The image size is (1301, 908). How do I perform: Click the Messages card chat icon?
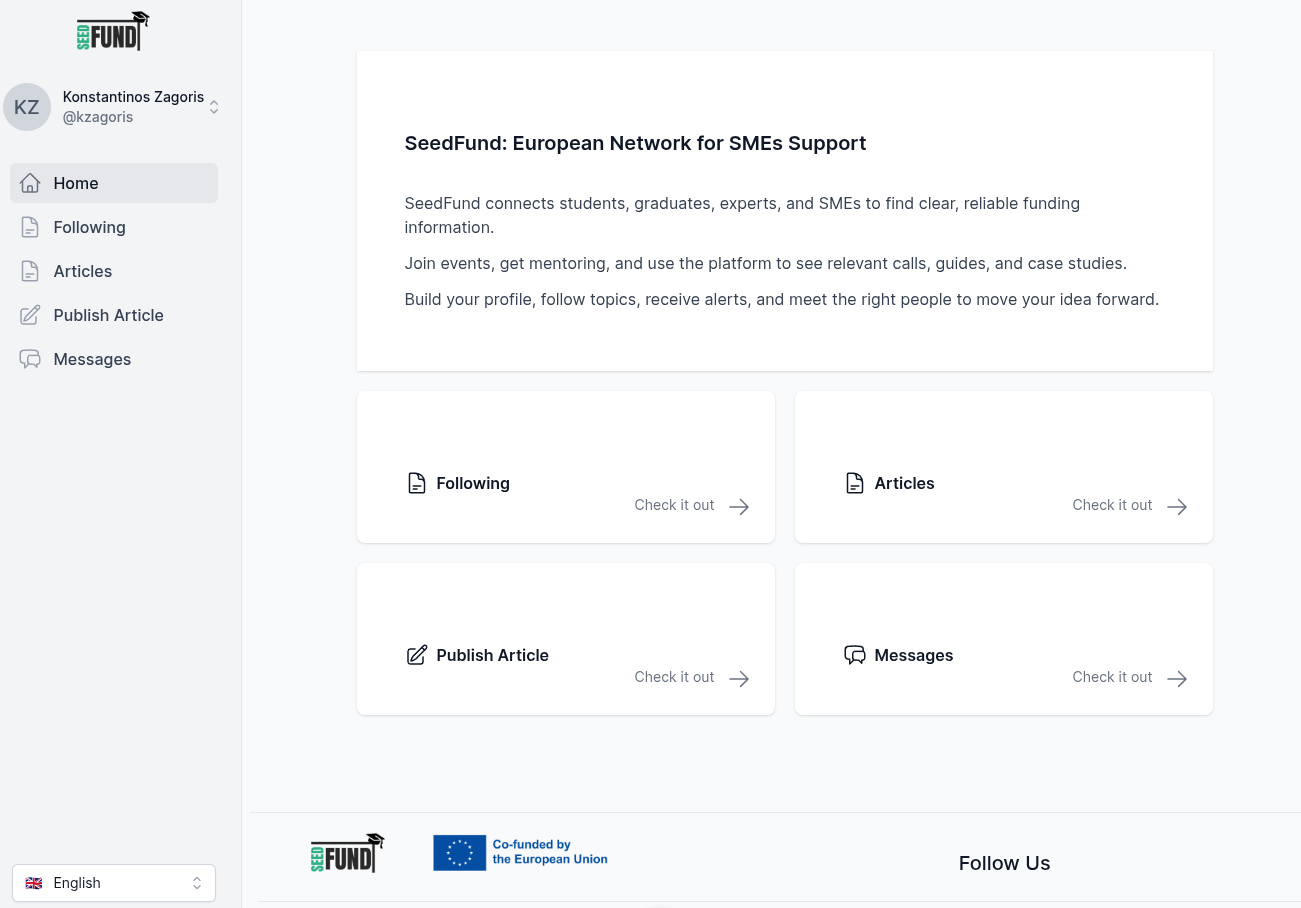[855, 655]
